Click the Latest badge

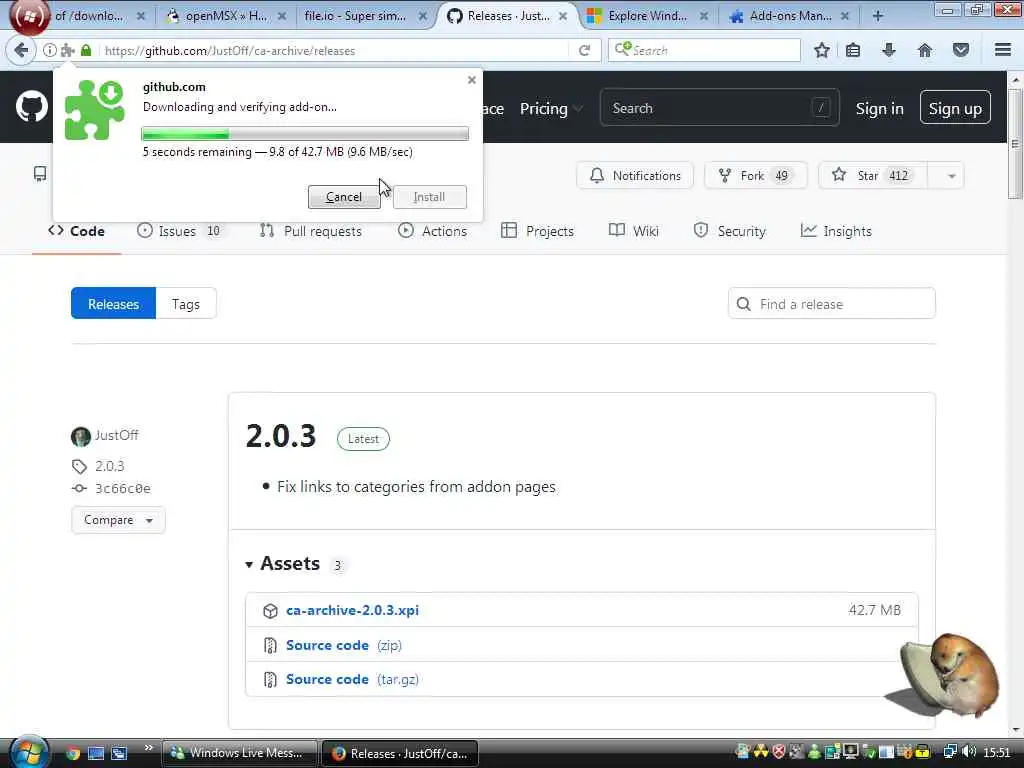pos(363,439)
